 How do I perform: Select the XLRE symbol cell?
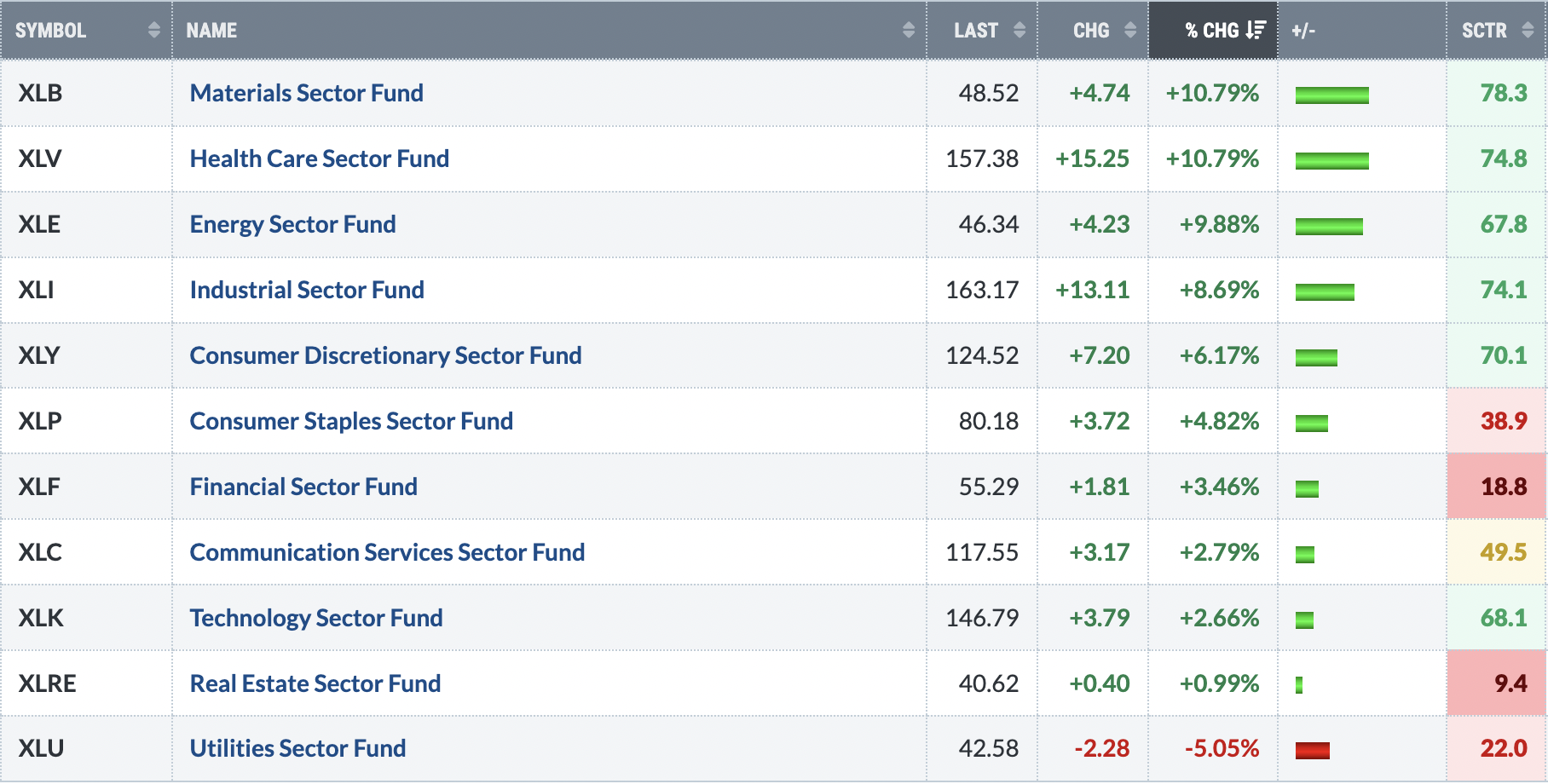coord(86,683)
